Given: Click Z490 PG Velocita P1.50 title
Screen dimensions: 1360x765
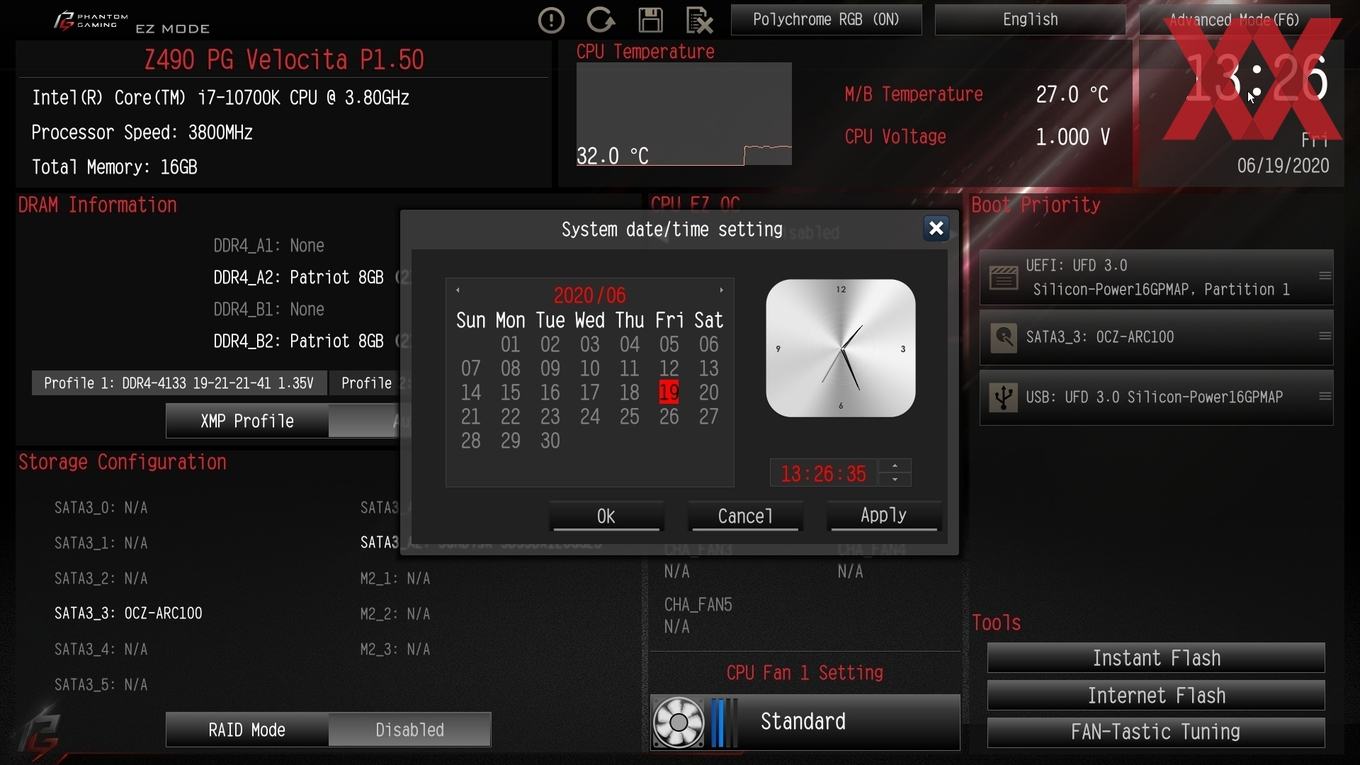Looking at the screenshot, I should coord(284,60).
